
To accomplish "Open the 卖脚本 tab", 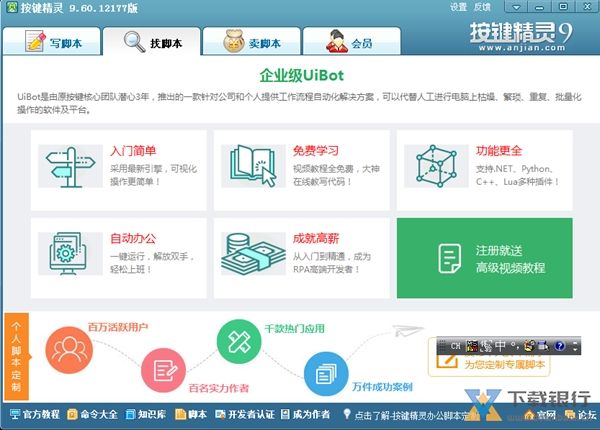I will coord(251,41).
